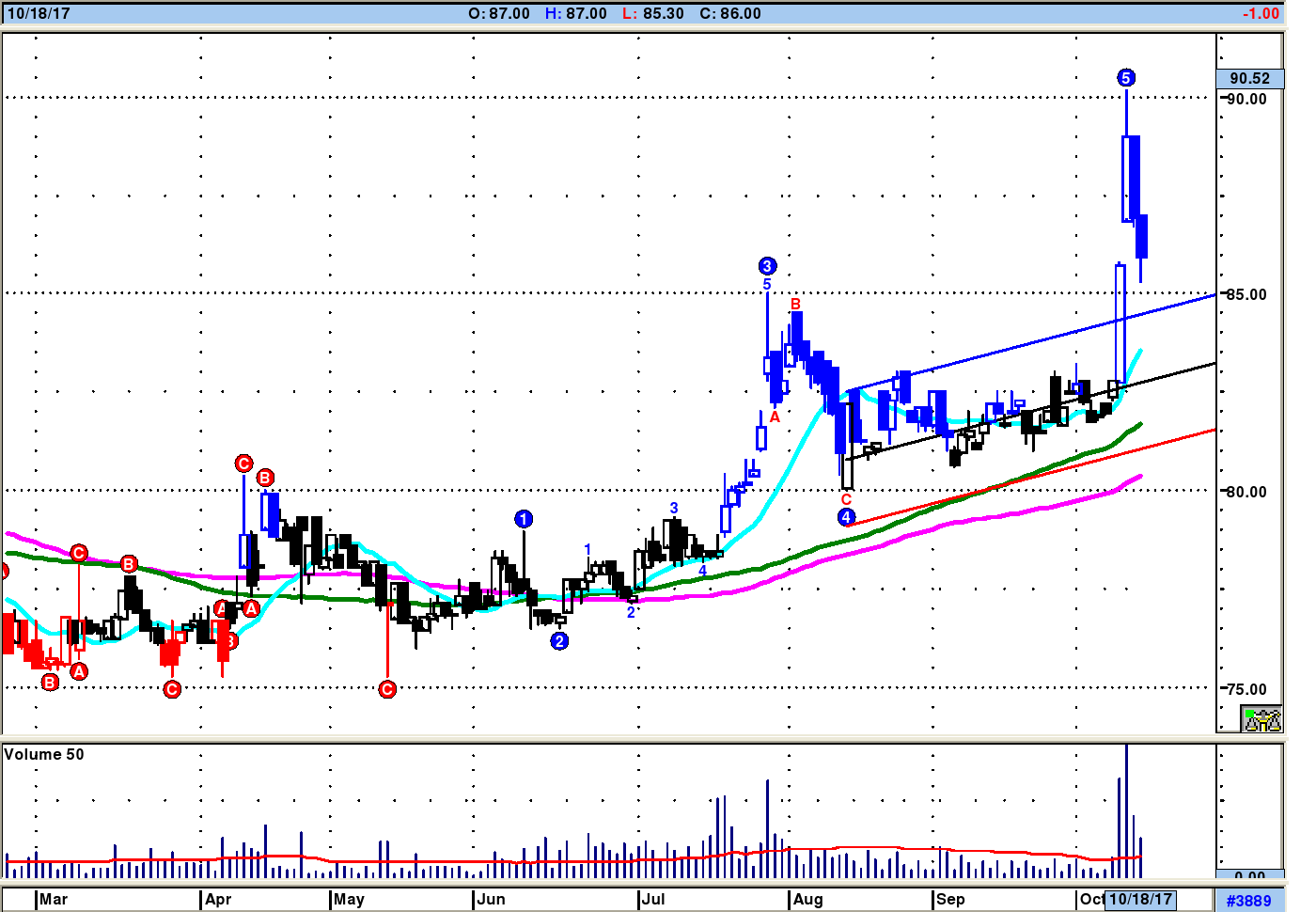Click the 90.52 current price tag
The image size is (1316, 912).
click(x=1249, y=79)
